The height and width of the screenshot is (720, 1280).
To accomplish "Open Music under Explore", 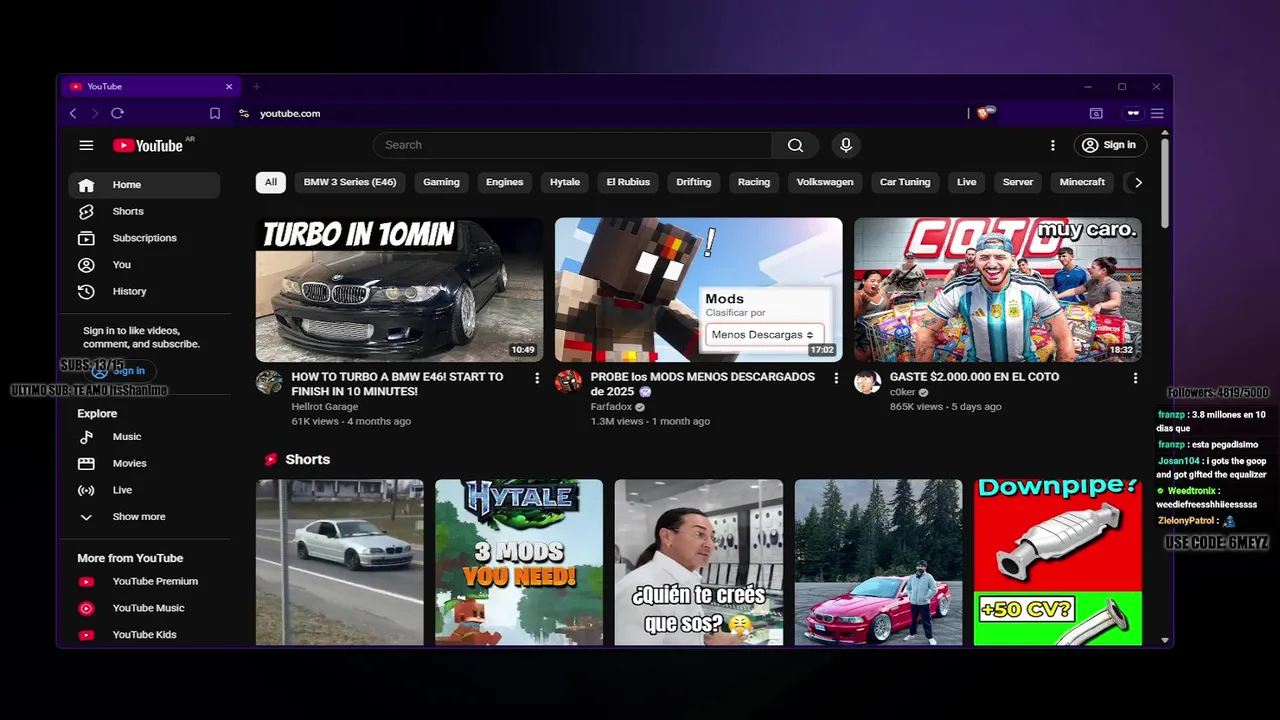I will [144, 437].
